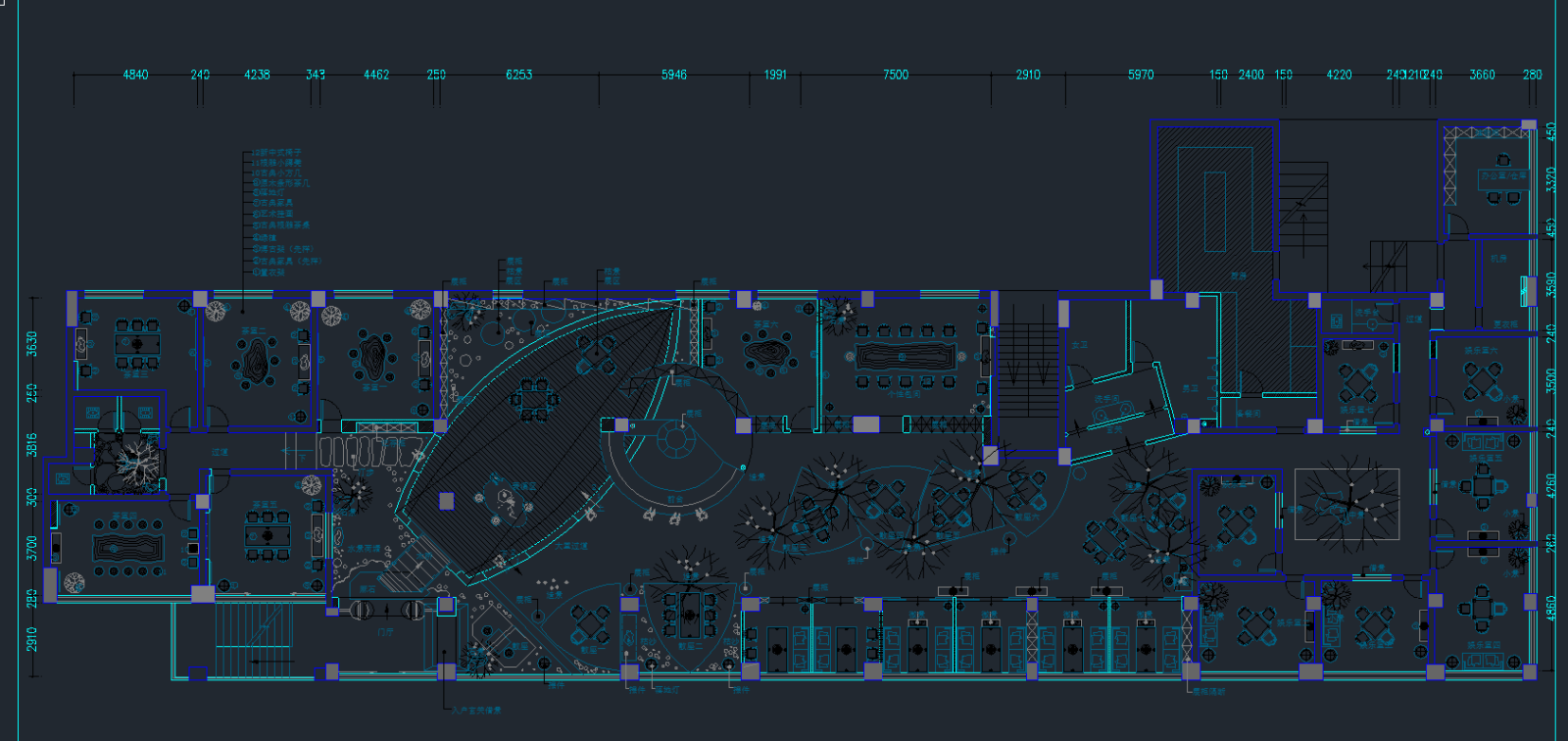Click the 茶室一 room label

tap(372, 388)
